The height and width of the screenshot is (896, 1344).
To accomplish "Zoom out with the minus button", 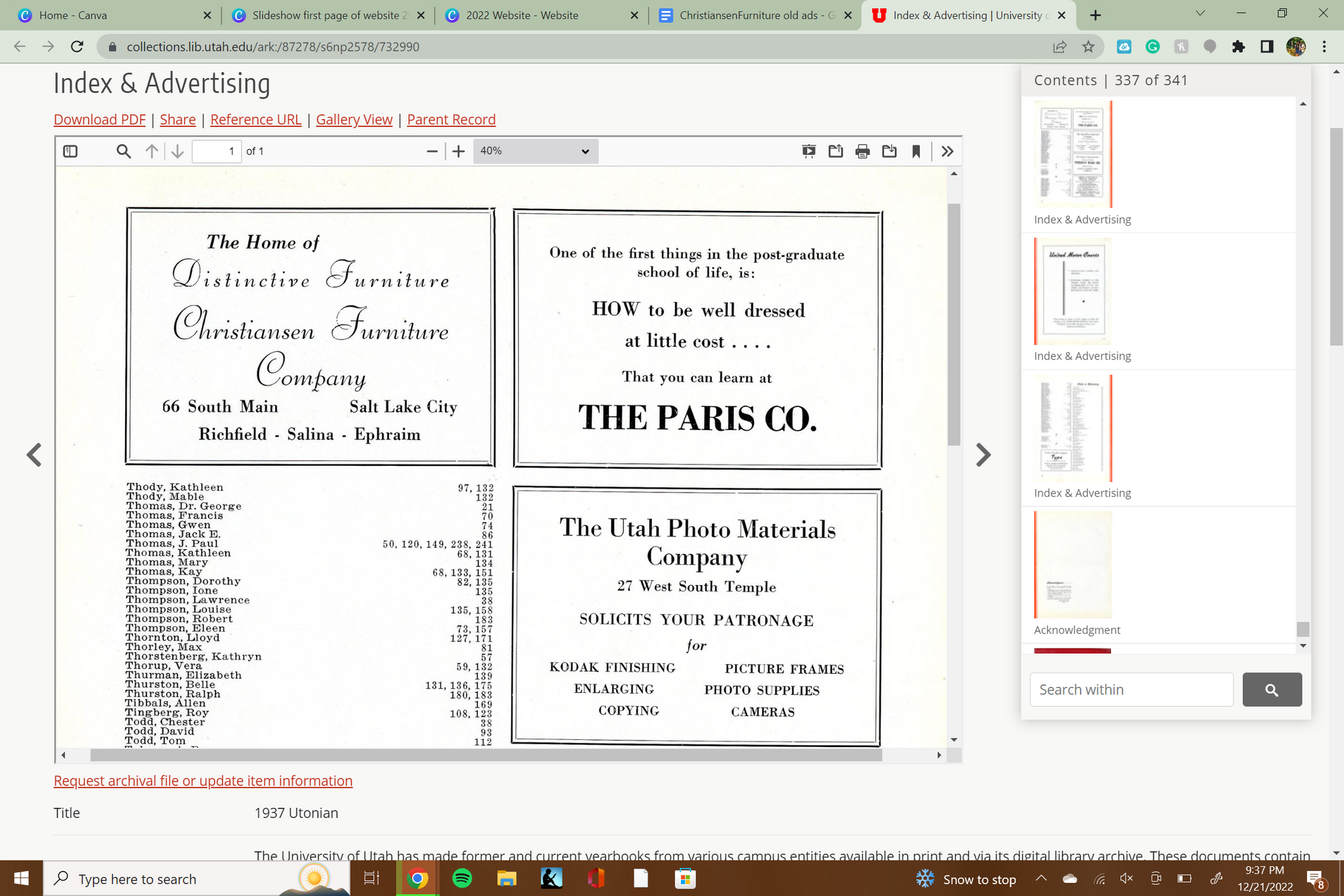I will click(x=431, y=151).
